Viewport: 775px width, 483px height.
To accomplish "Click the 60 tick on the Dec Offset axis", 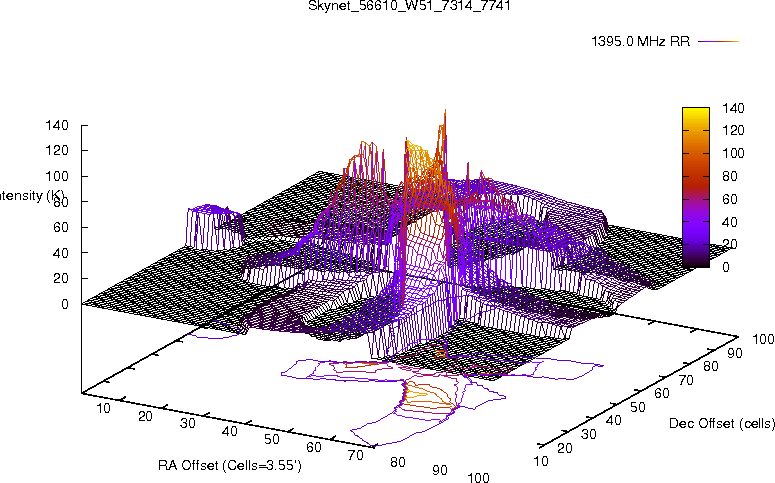I will (661, 394).
